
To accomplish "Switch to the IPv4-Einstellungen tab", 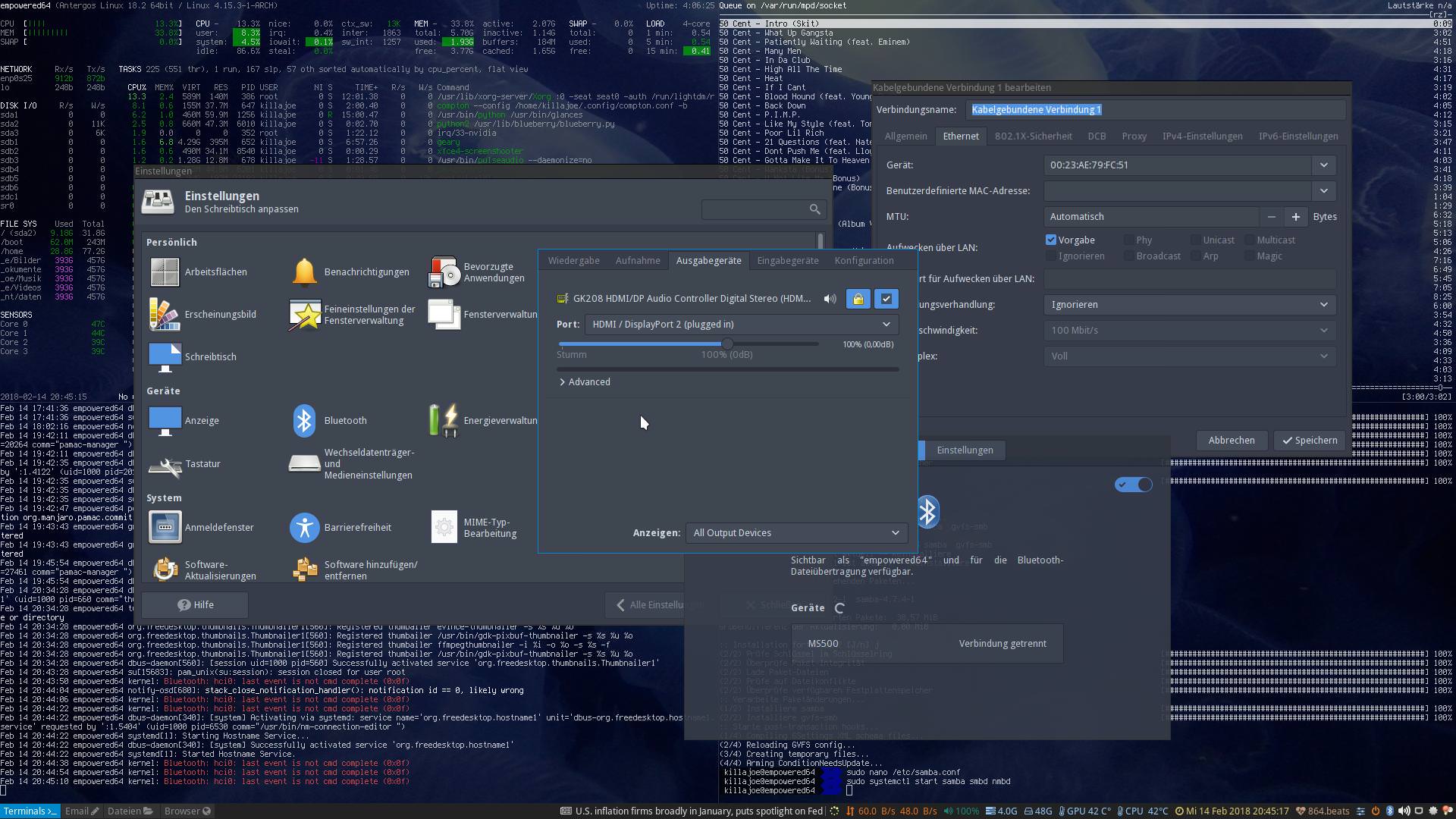I will point(1202,136).
